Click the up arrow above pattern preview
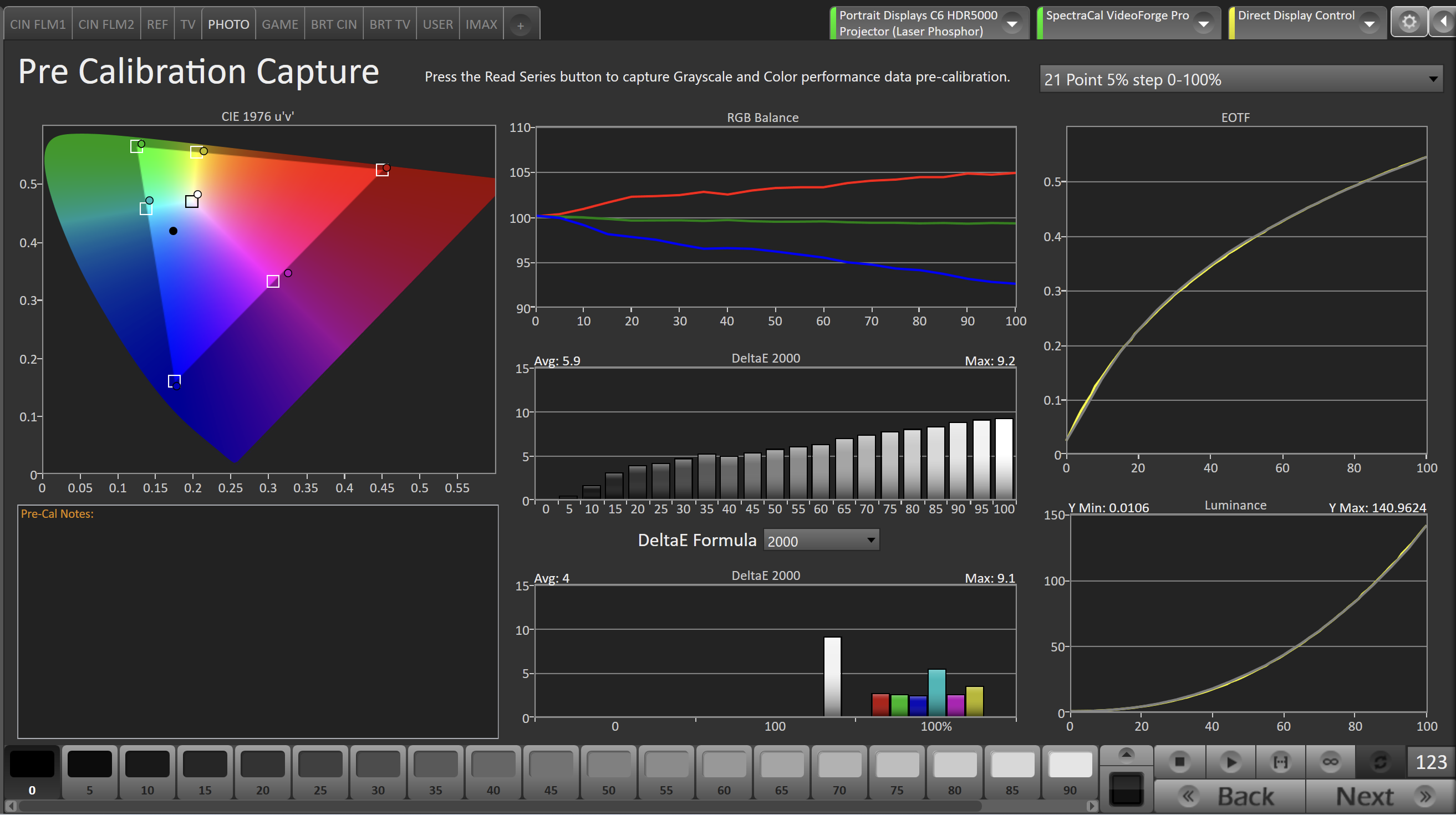 (x=1126, y=755)
